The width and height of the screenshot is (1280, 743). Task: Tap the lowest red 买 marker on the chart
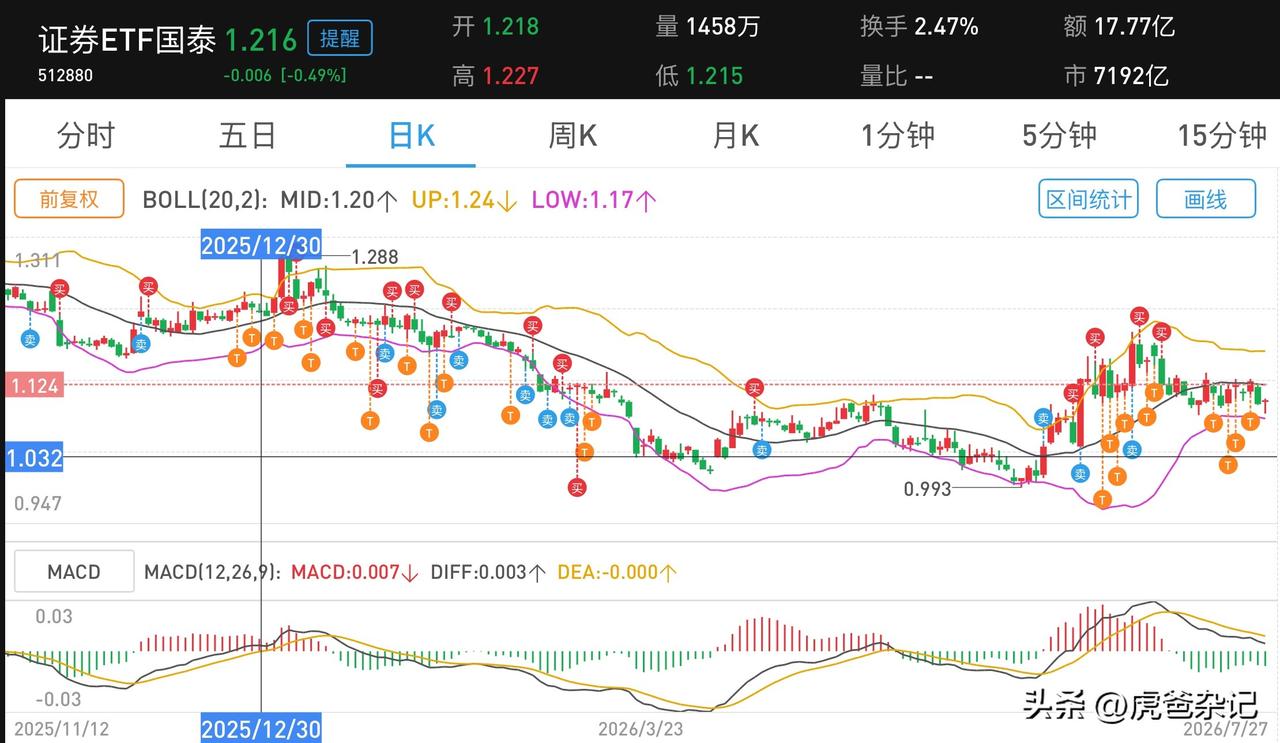tap(577, 487)
